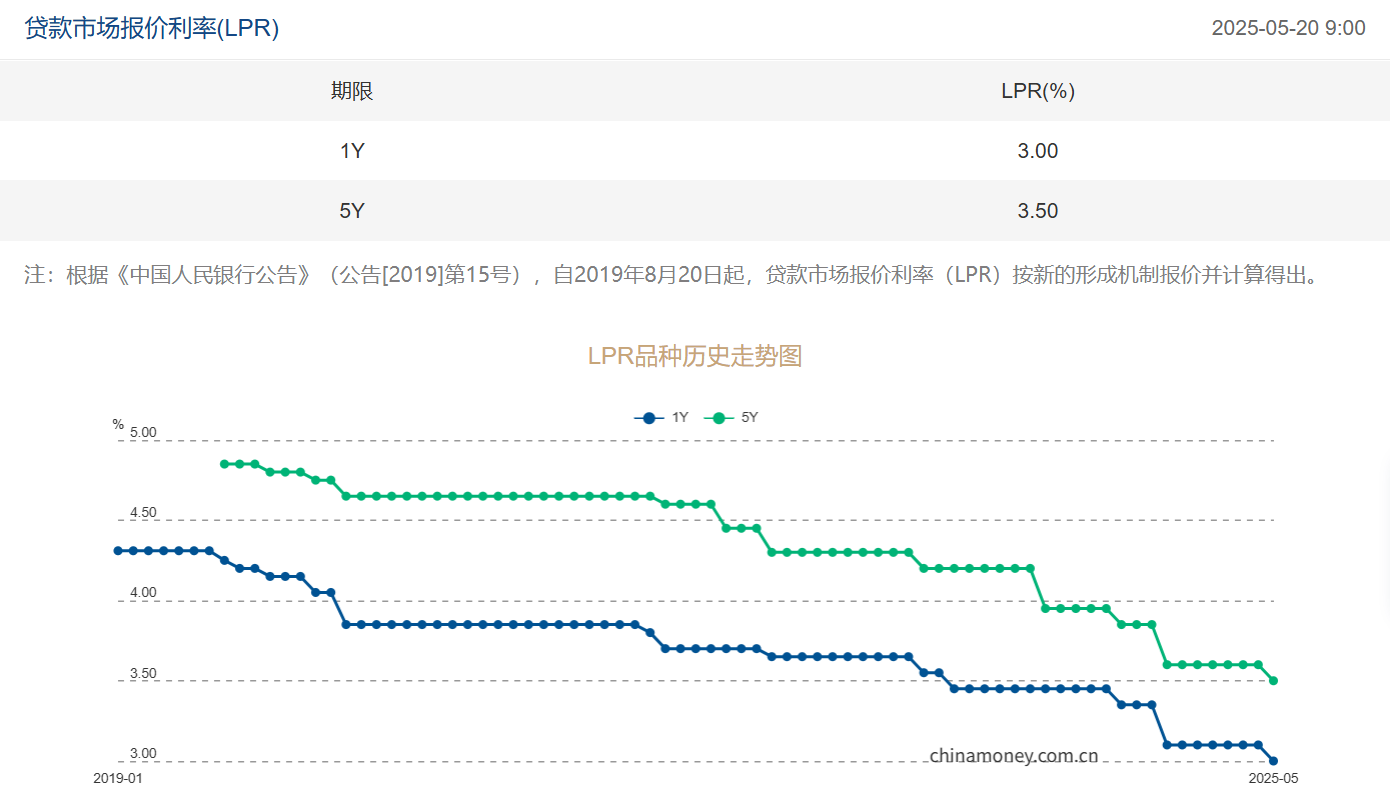The height and width of the screenshot is (793, 1390).
Task: Click the 2025-05 x-axis label
Action: (1273, 777)
